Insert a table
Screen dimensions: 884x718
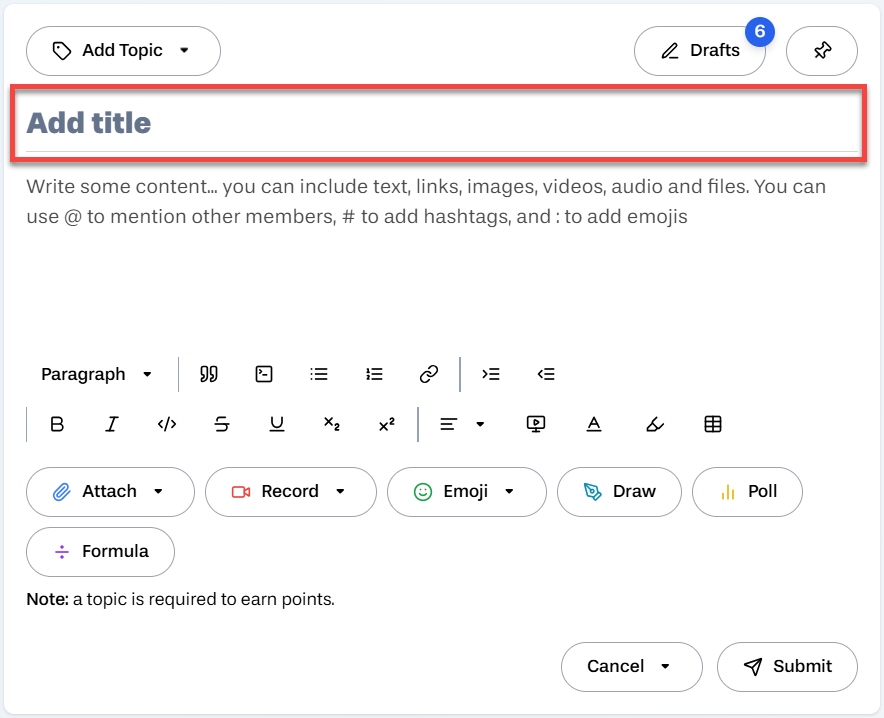[x=713, y=424]
